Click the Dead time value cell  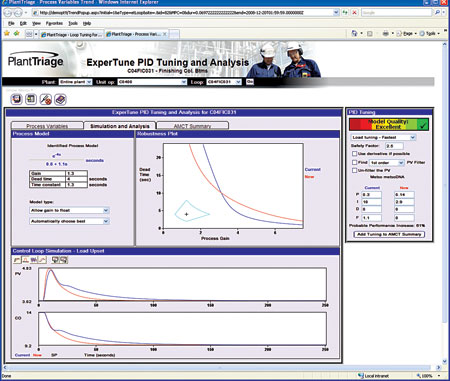(x=76, y=179)
